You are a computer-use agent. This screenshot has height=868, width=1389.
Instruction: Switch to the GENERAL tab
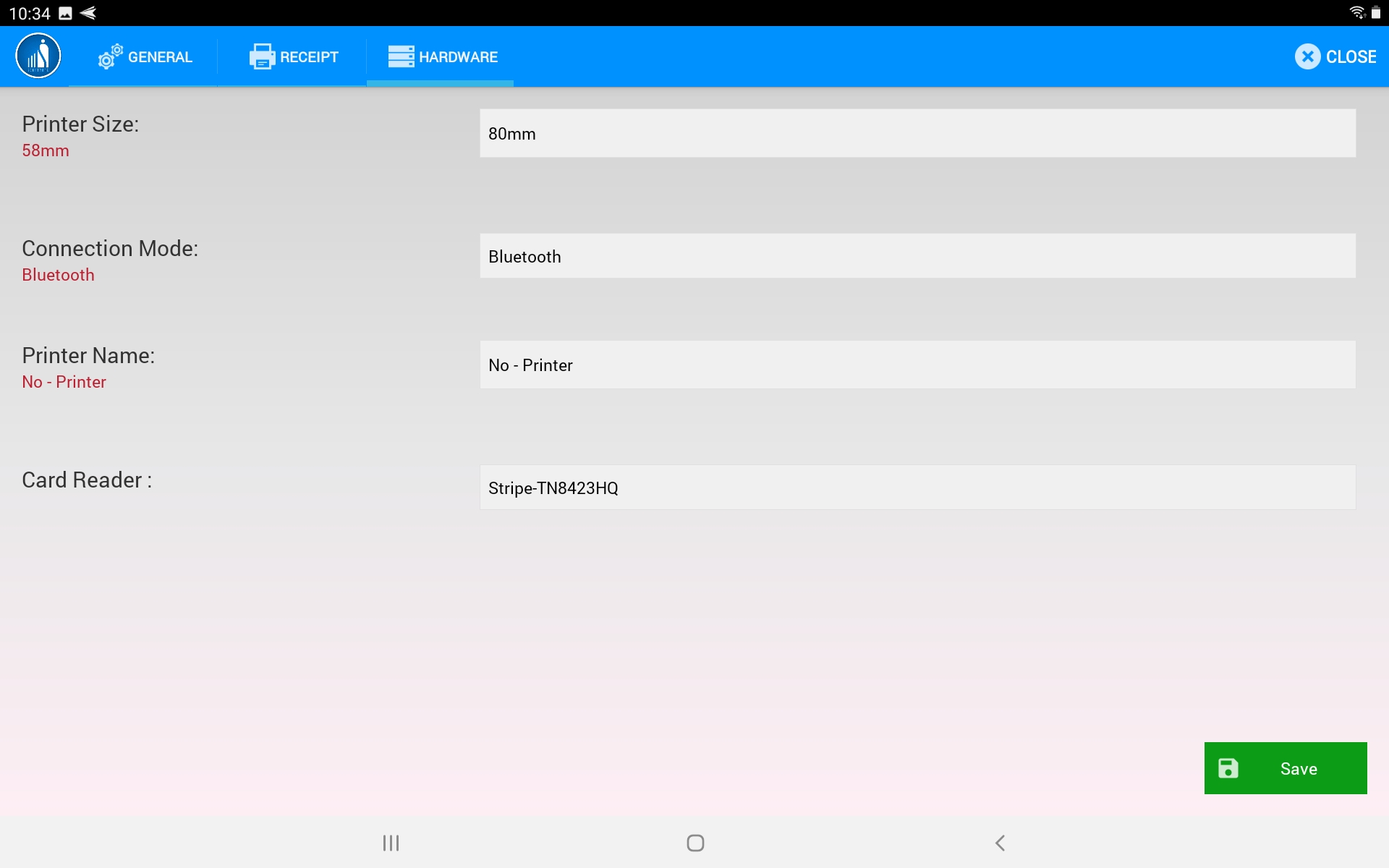pyautogui.click(x=160, y=57)
